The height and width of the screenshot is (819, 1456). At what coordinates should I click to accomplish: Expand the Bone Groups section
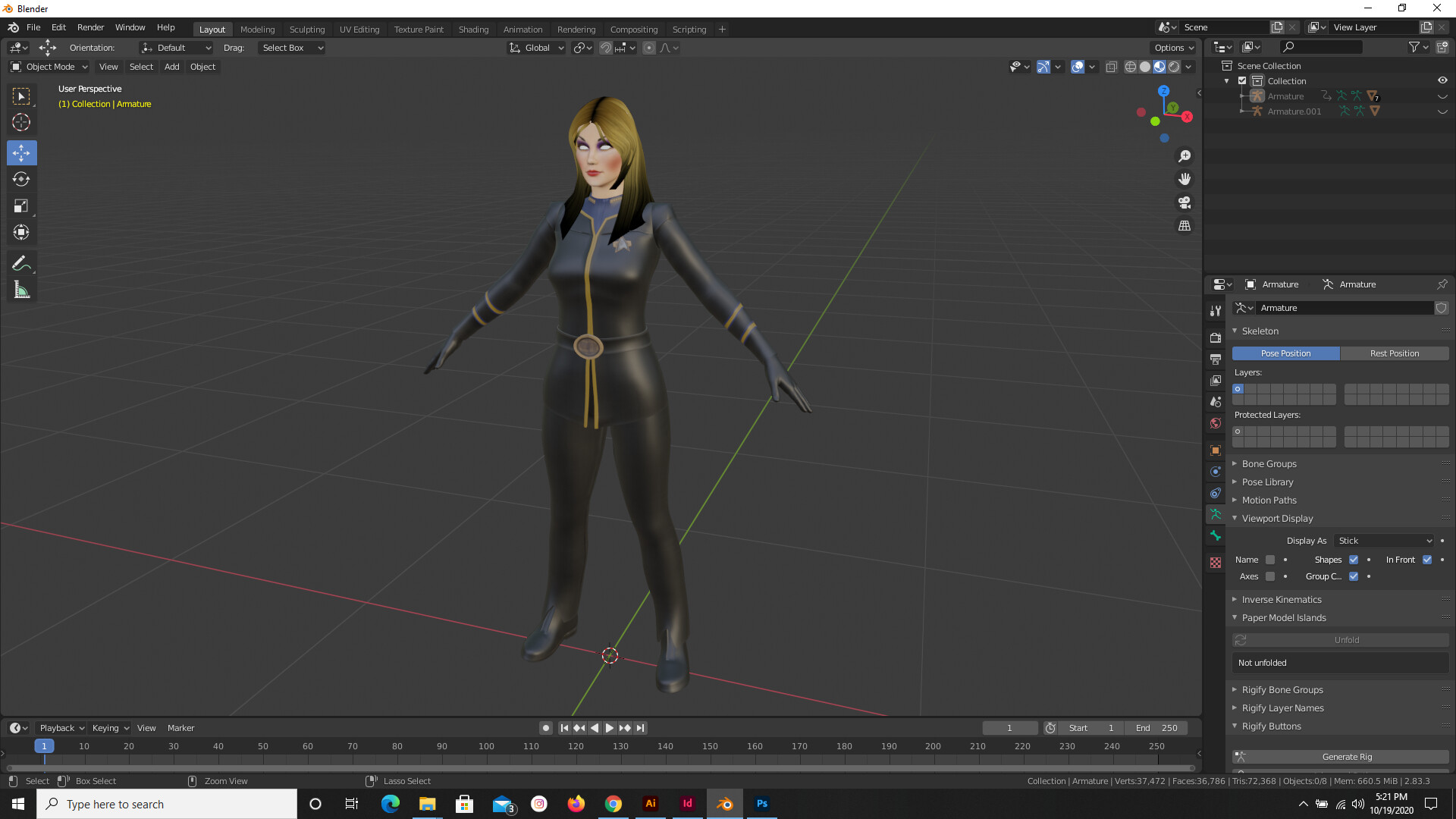point(1269,463)
